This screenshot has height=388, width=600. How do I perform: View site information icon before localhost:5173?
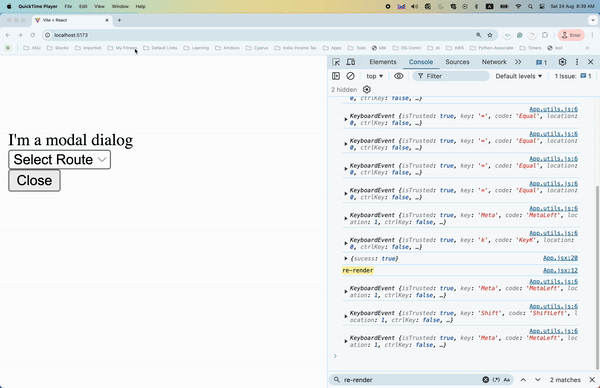[x=47, y=35]
